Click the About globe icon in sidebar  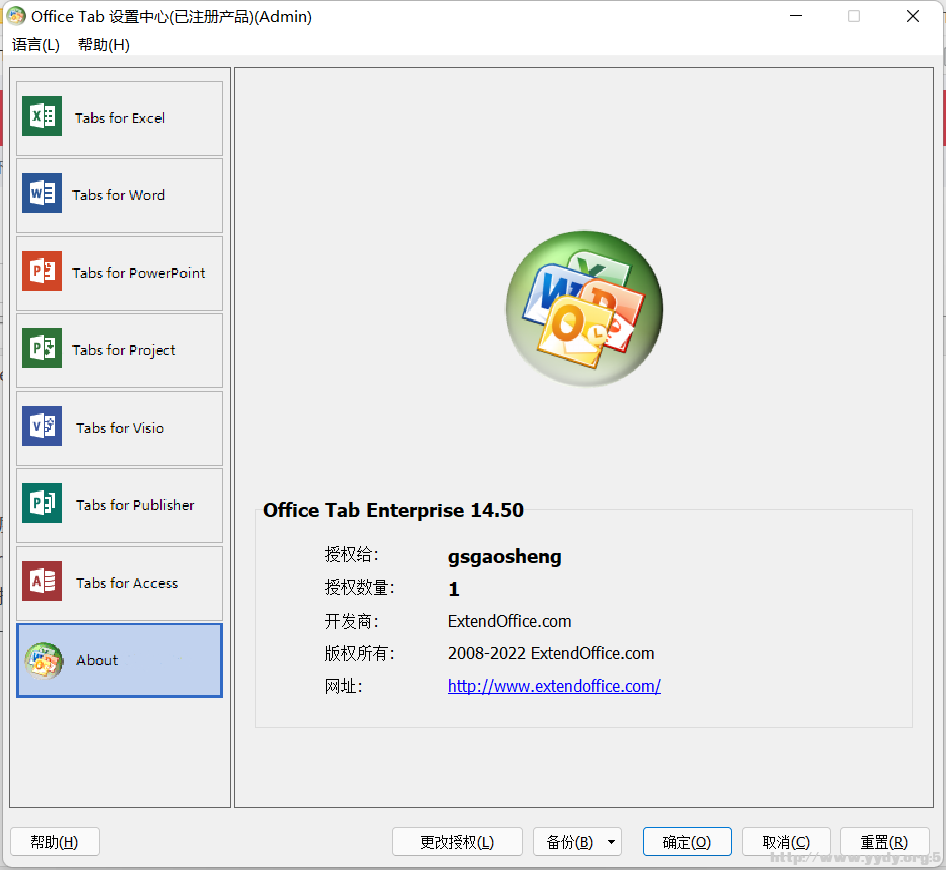(x=43, y=661)
